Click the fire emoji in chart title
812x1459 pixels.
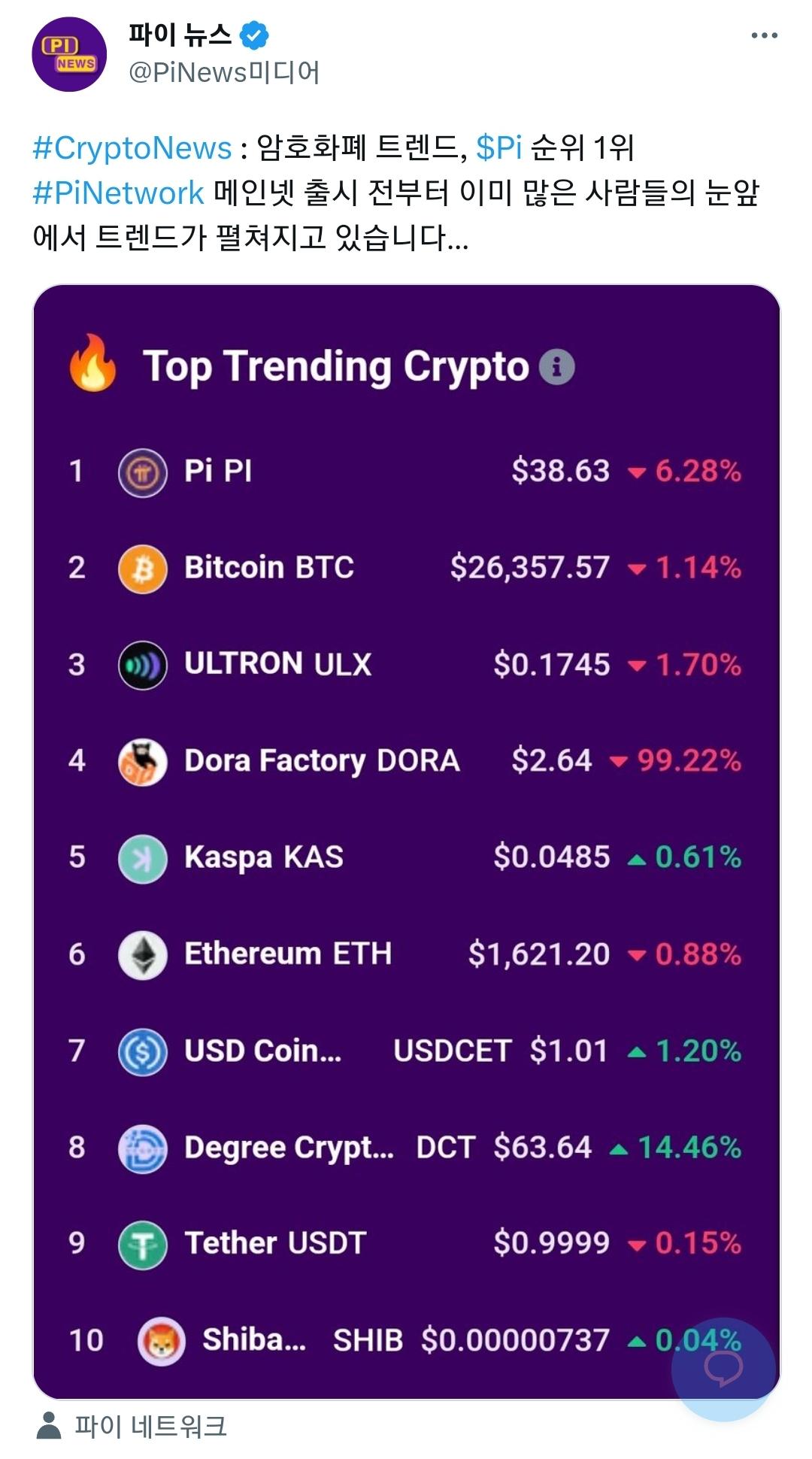[x=93, y=363]
